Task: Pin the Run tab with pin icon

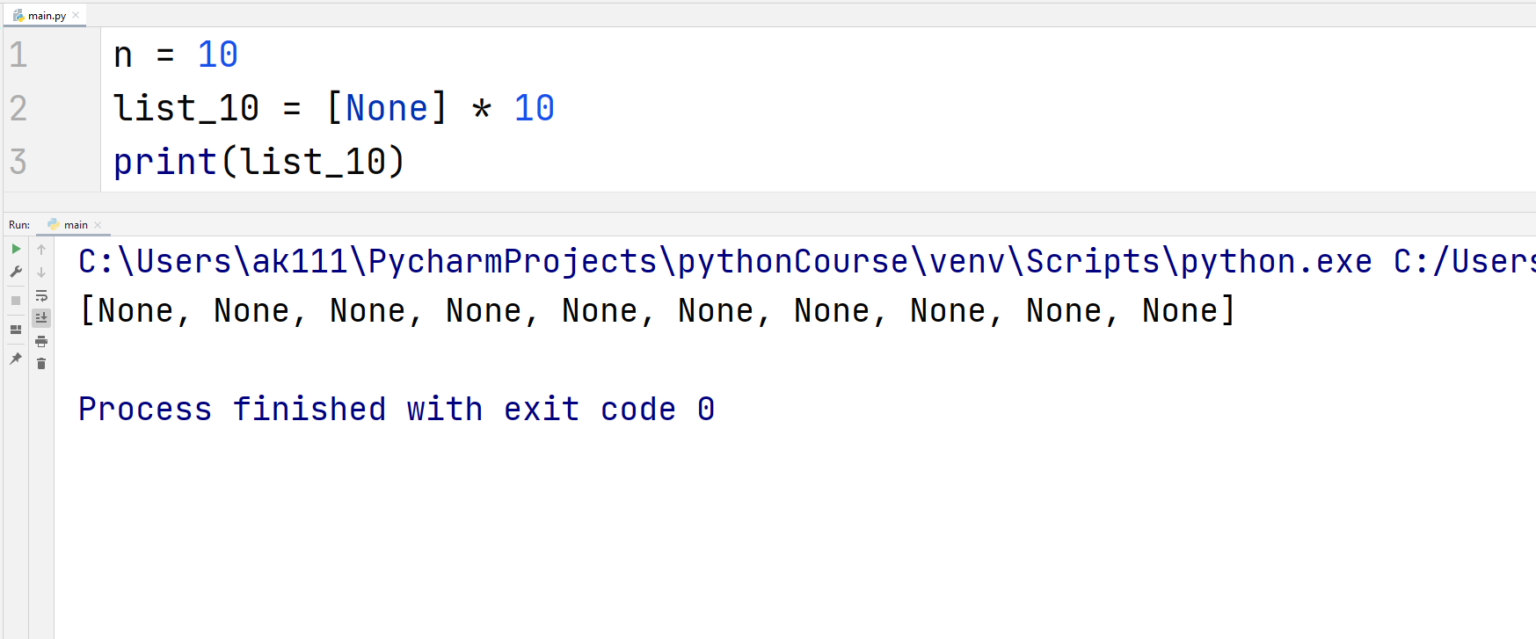Action: pos(16,358)
